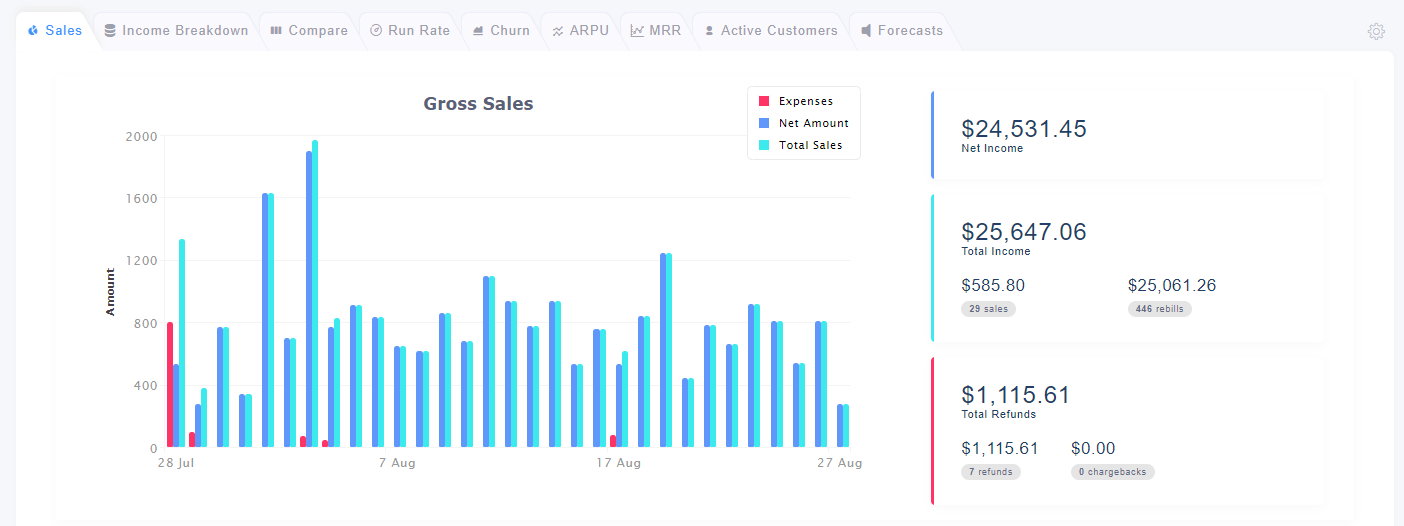Click the tall red Expenses bar on 28 Jul
Screen dimensions: 1404x526
click(x=170, y=385)
